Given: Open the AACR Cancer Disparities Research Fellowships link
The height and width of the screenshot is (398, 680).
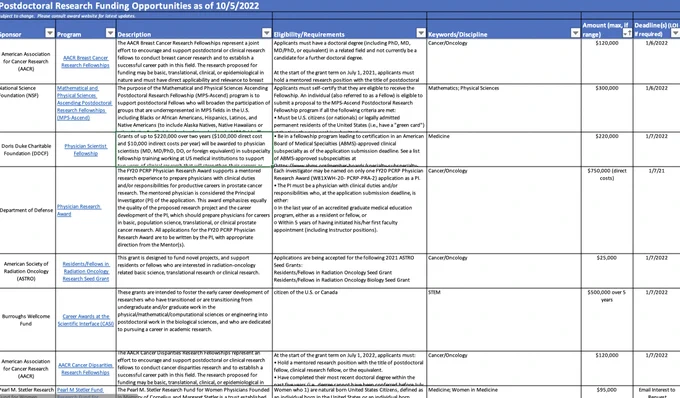Looking at the screenshot, I should (85, 369).
